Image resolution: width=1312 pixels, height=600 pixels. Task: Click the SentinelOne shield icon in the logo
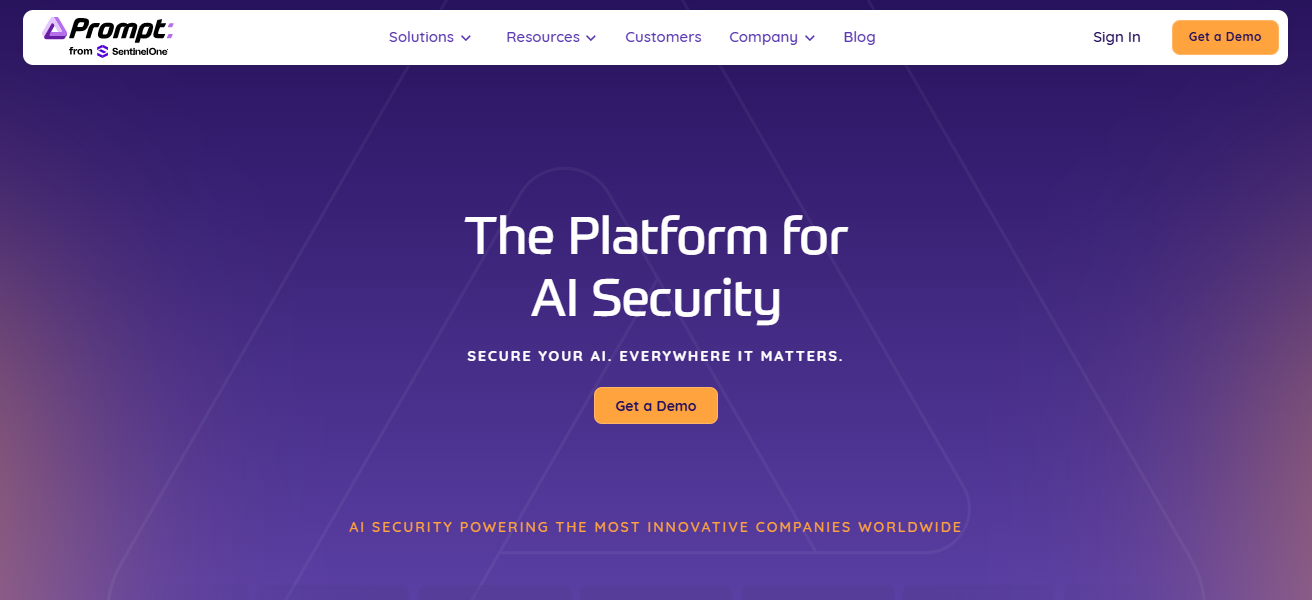pyautogui.click(x=102, y=51)
